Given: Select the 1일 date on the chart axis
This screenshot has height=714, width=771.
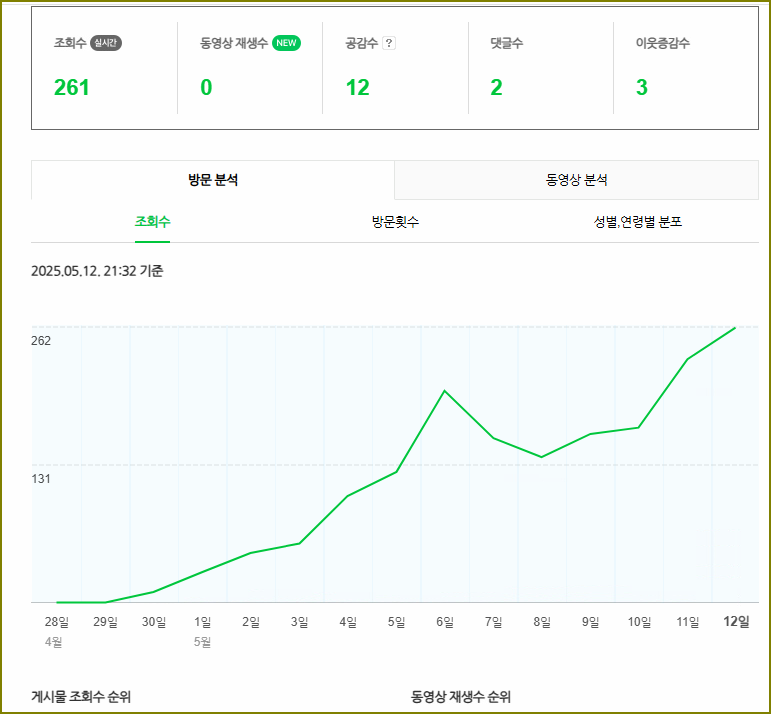Looking at the screenshot, I should click(x=202, y=622).
